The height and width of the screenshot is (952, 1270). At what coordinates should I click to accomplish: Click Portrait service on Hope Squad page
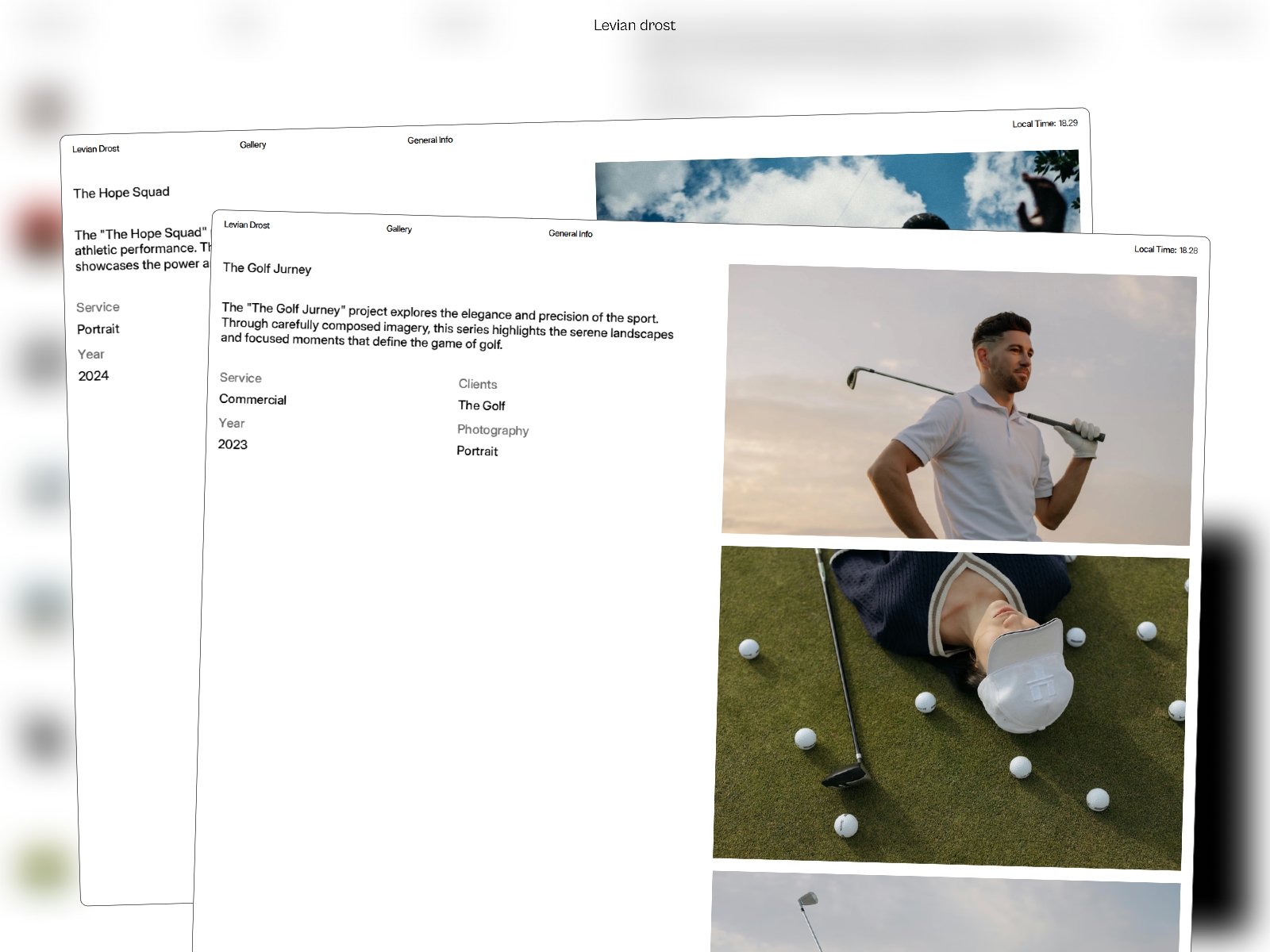pyautogui.click(x=98, y=329)
